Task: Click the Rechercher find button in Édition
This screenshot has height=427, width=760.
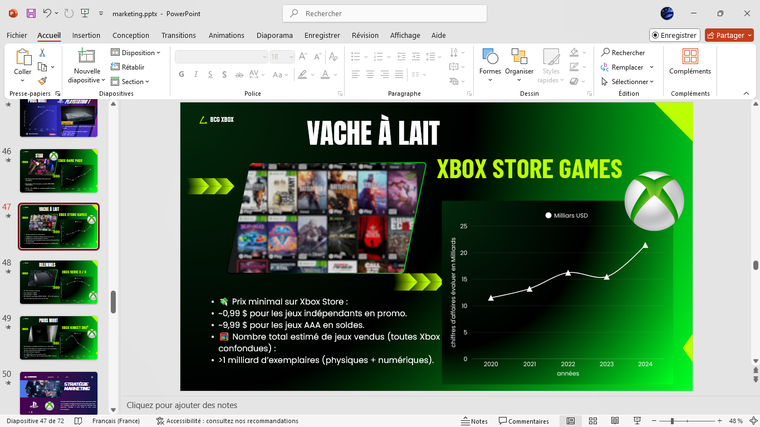Action: tap(623, 52)
